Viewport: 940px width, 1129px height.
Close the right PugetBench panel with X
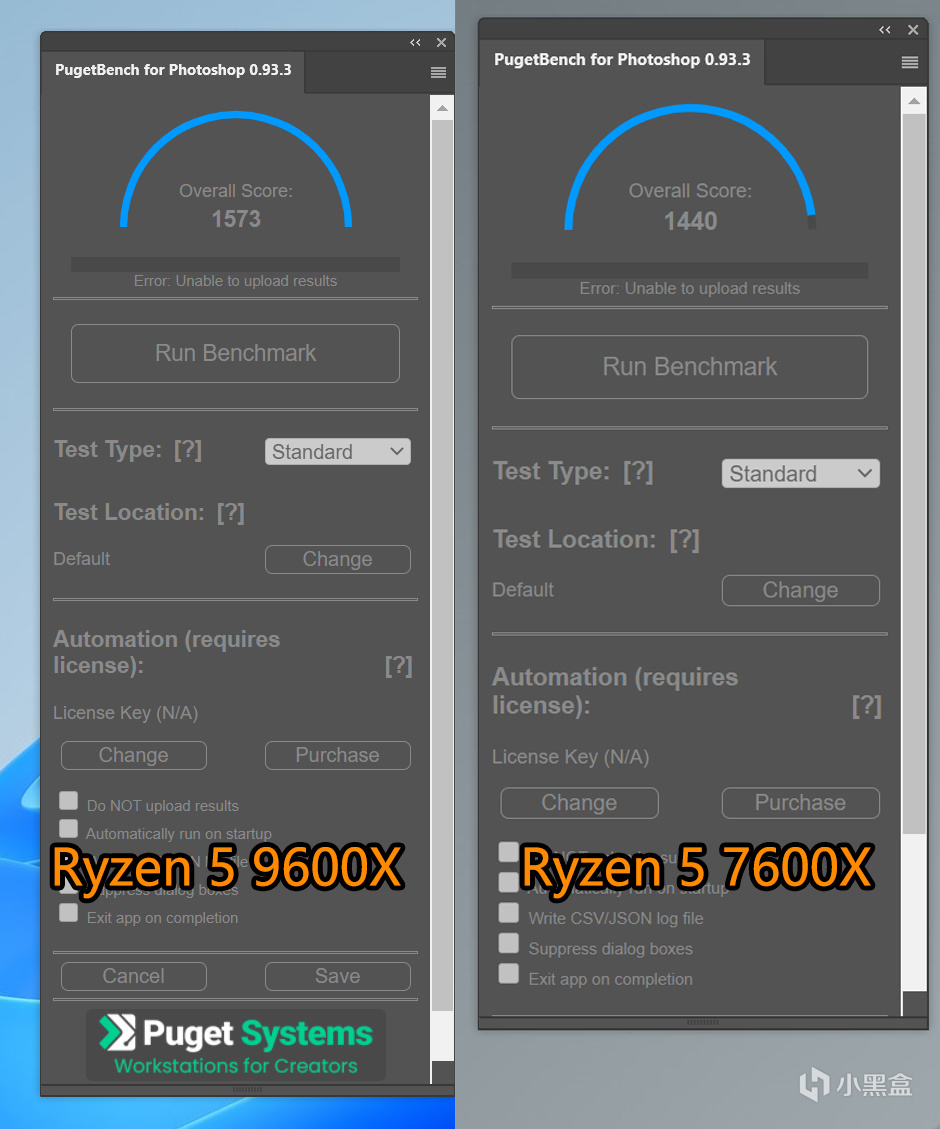click(913, 30)
